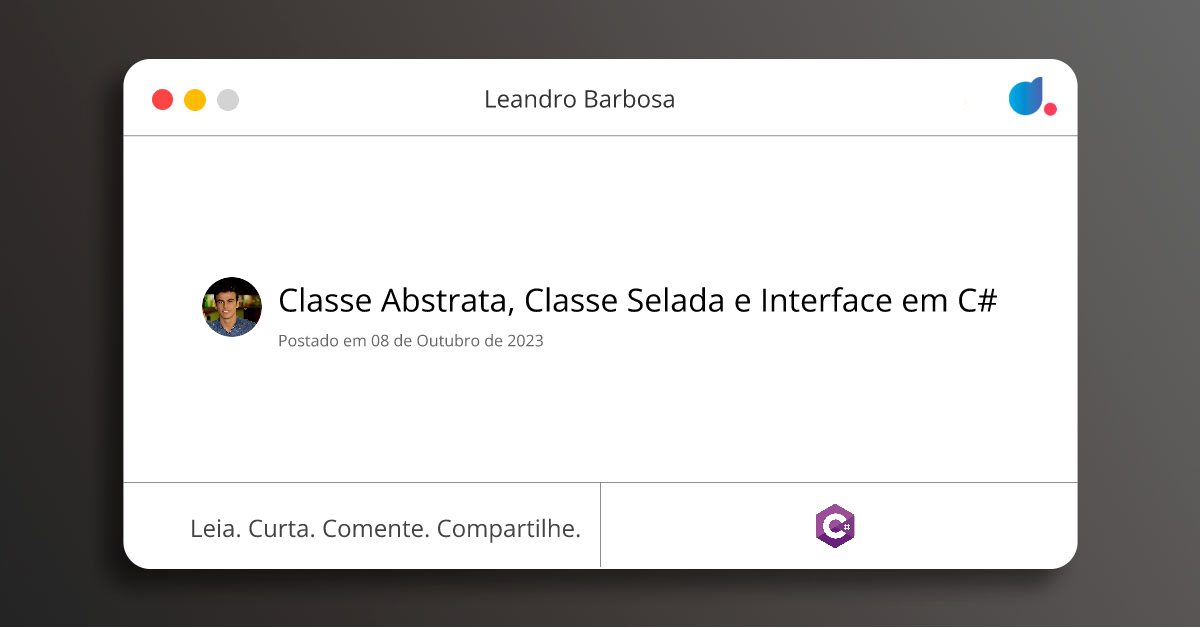The height and width of the screenshot is (628, 1200).
Task: Click the vertical divider in the footer
Action: 600,525
